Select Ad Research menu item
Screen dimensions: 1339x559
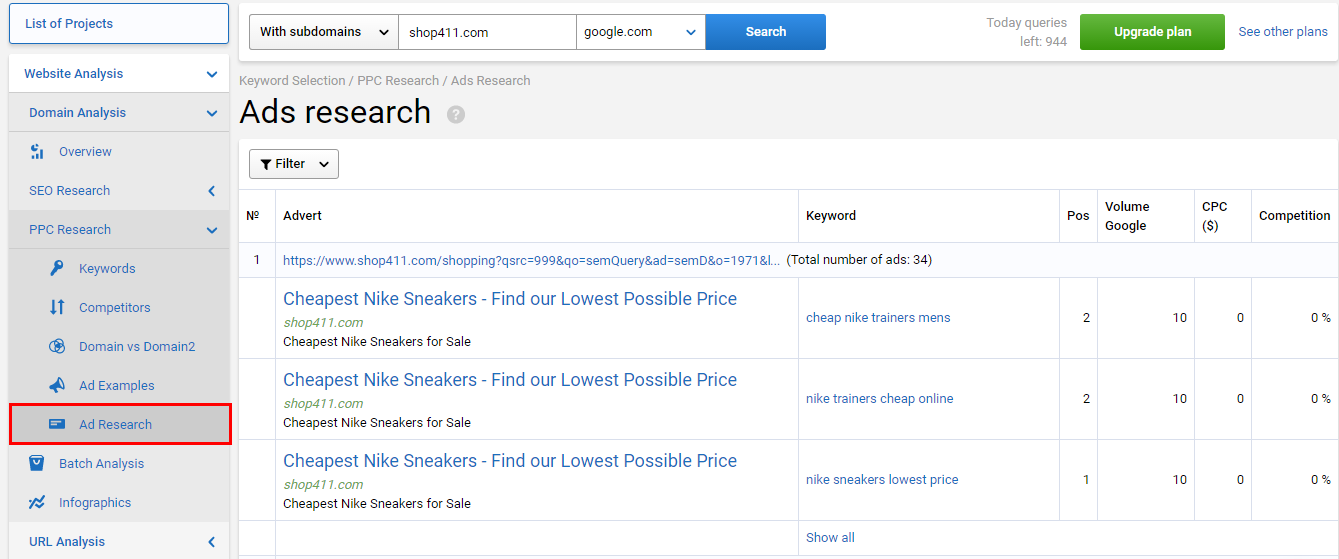point(120,425)
